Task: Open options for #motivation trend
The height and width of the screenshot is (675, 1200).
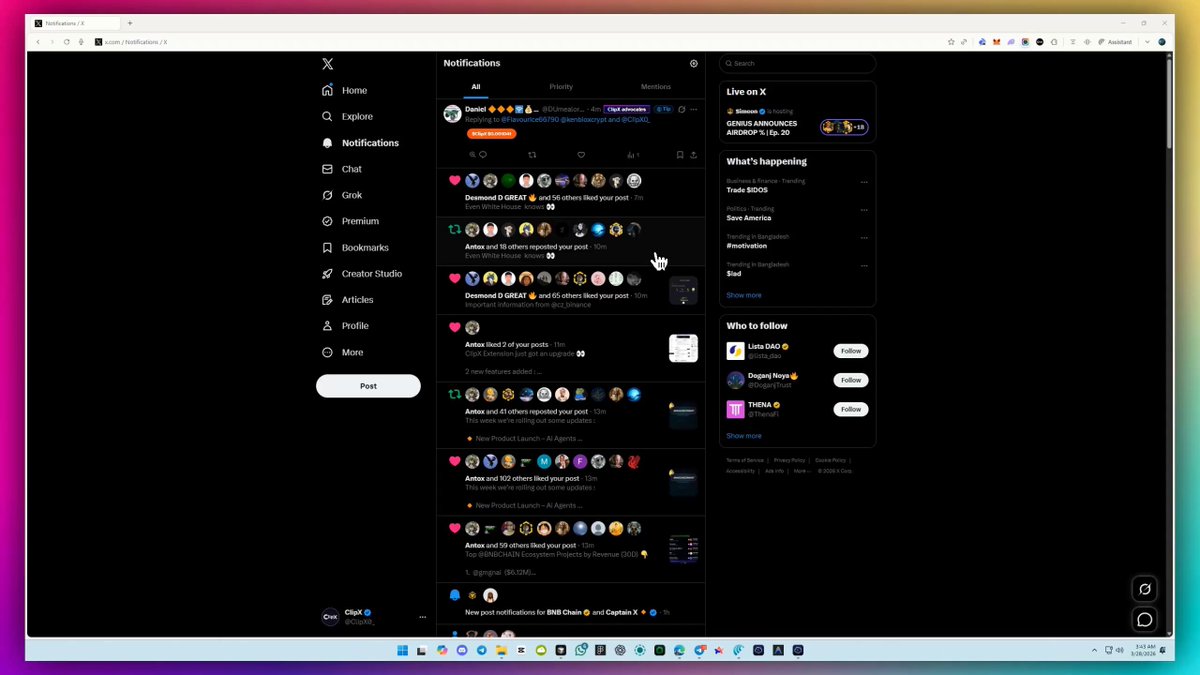Action: tap(864, 238)
